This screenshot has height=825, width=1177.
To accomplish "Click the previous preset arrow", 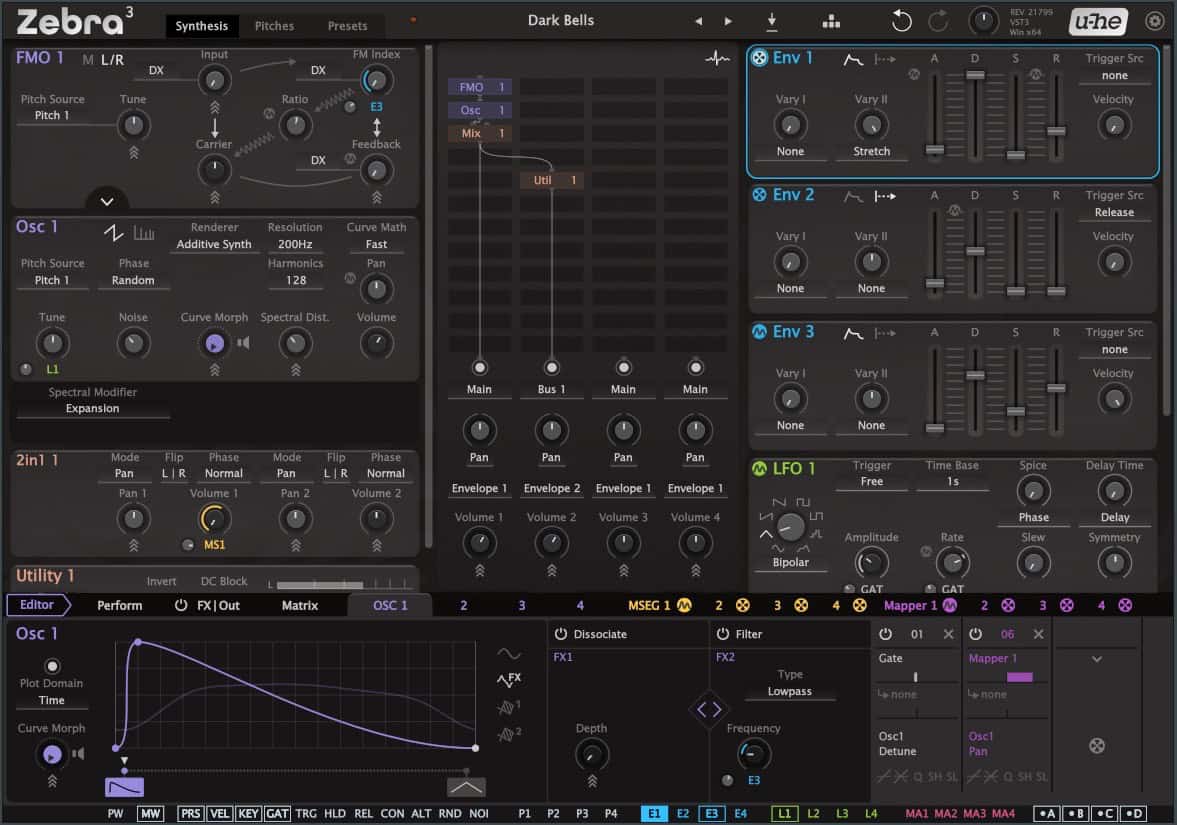I will click(698, 21).
